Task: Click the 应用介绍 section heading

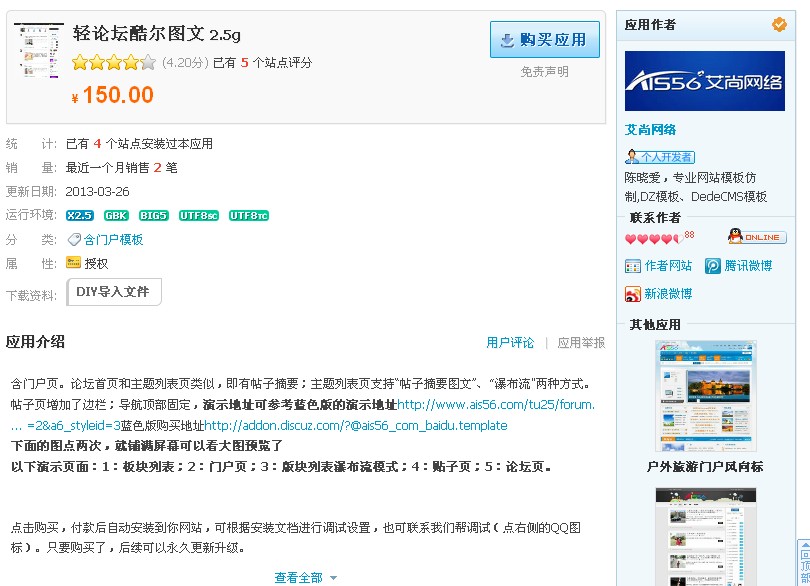Action: (35, 342)
